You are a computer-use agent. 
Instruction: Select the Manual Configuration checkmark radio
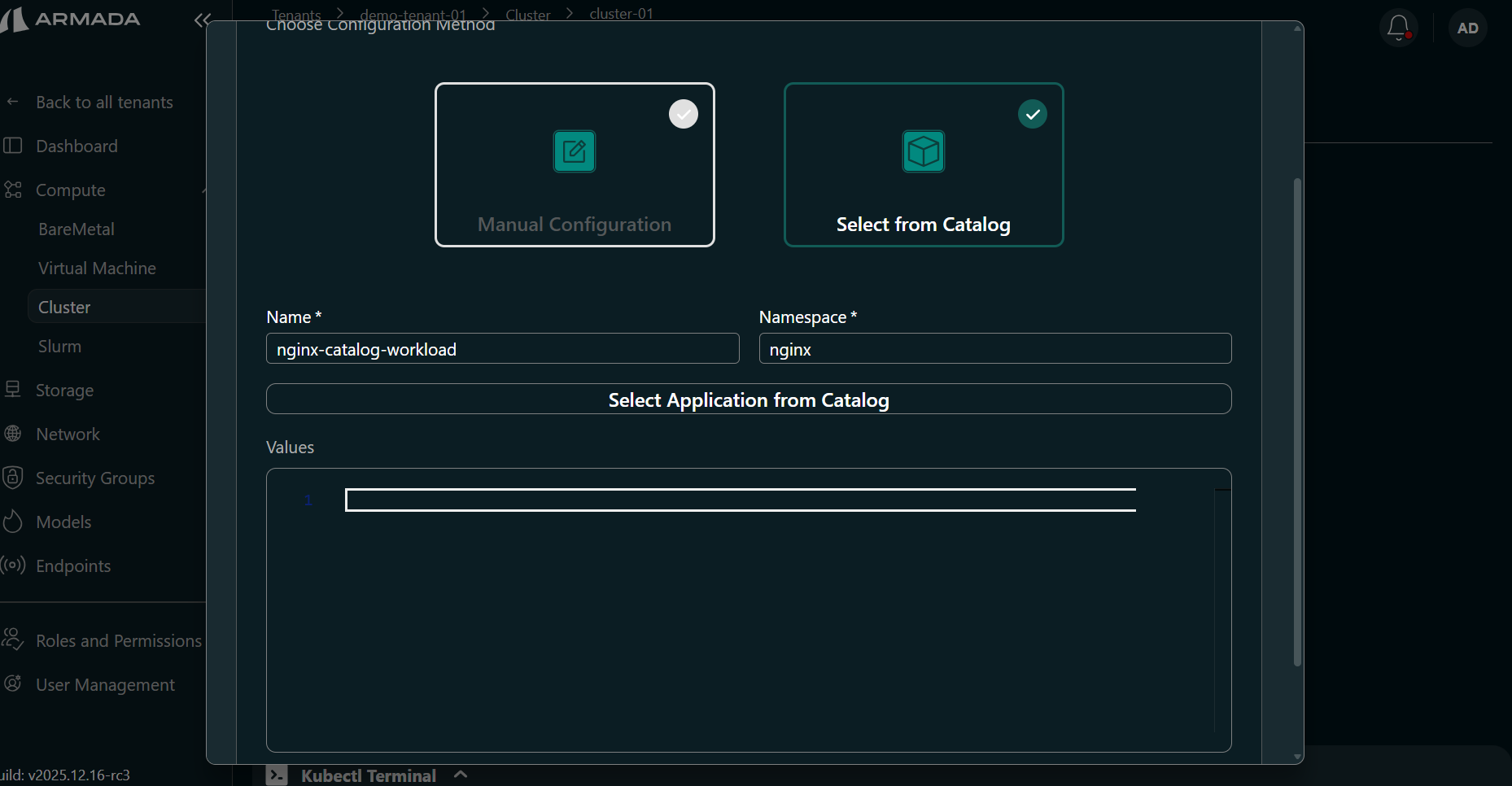point(683,114)
